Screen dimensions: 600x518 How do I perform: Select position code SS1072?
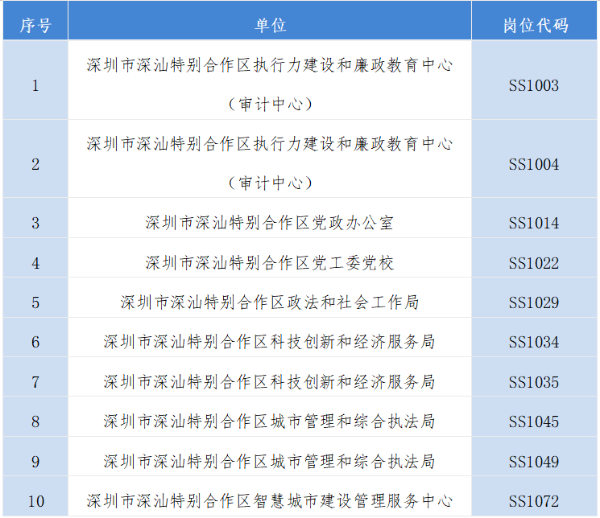[x=534, y=501]
